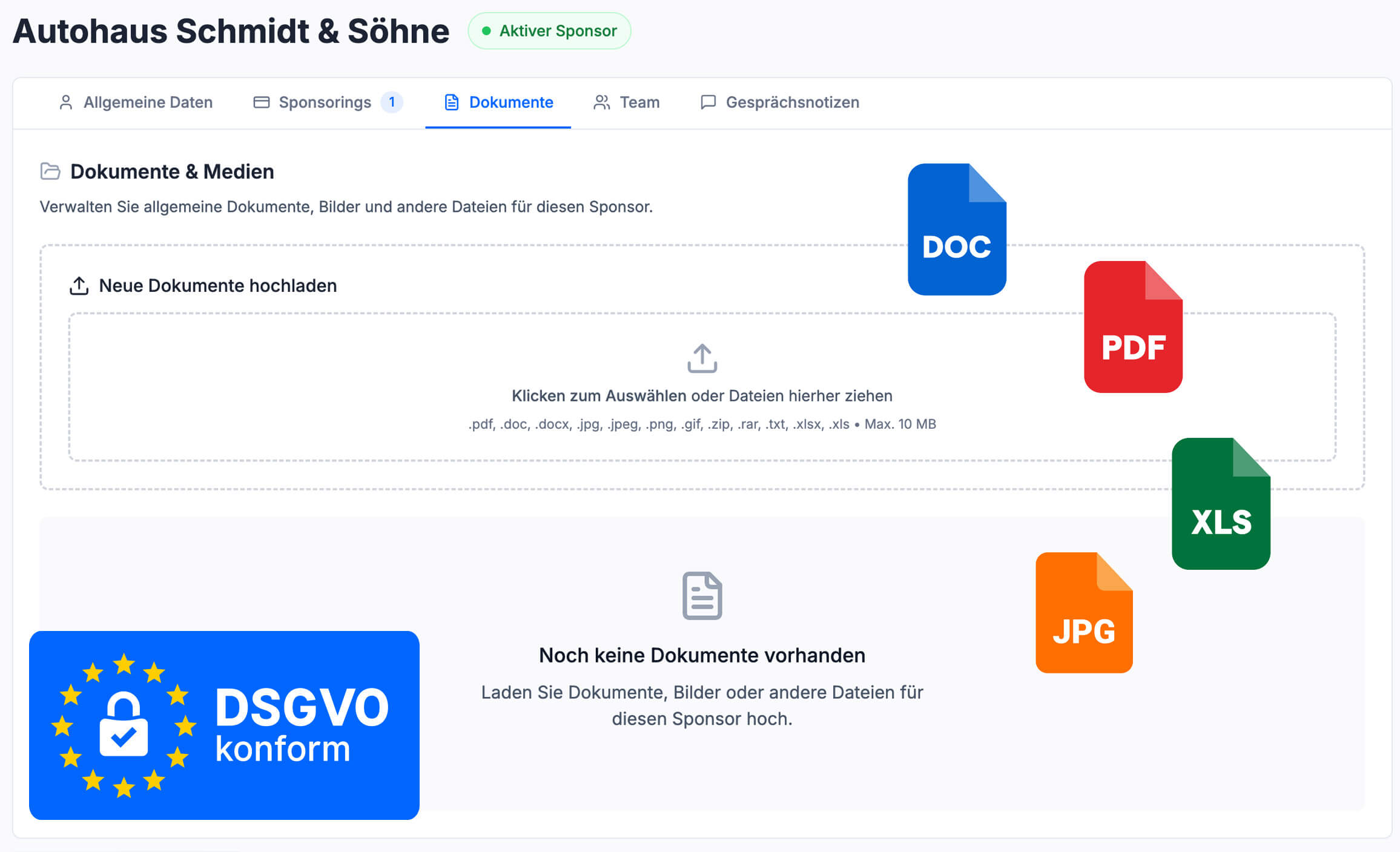This screenshot has height=852, width=1400.
Task: Click the upload arrow icon in dropzone
Action: (702, 358)
